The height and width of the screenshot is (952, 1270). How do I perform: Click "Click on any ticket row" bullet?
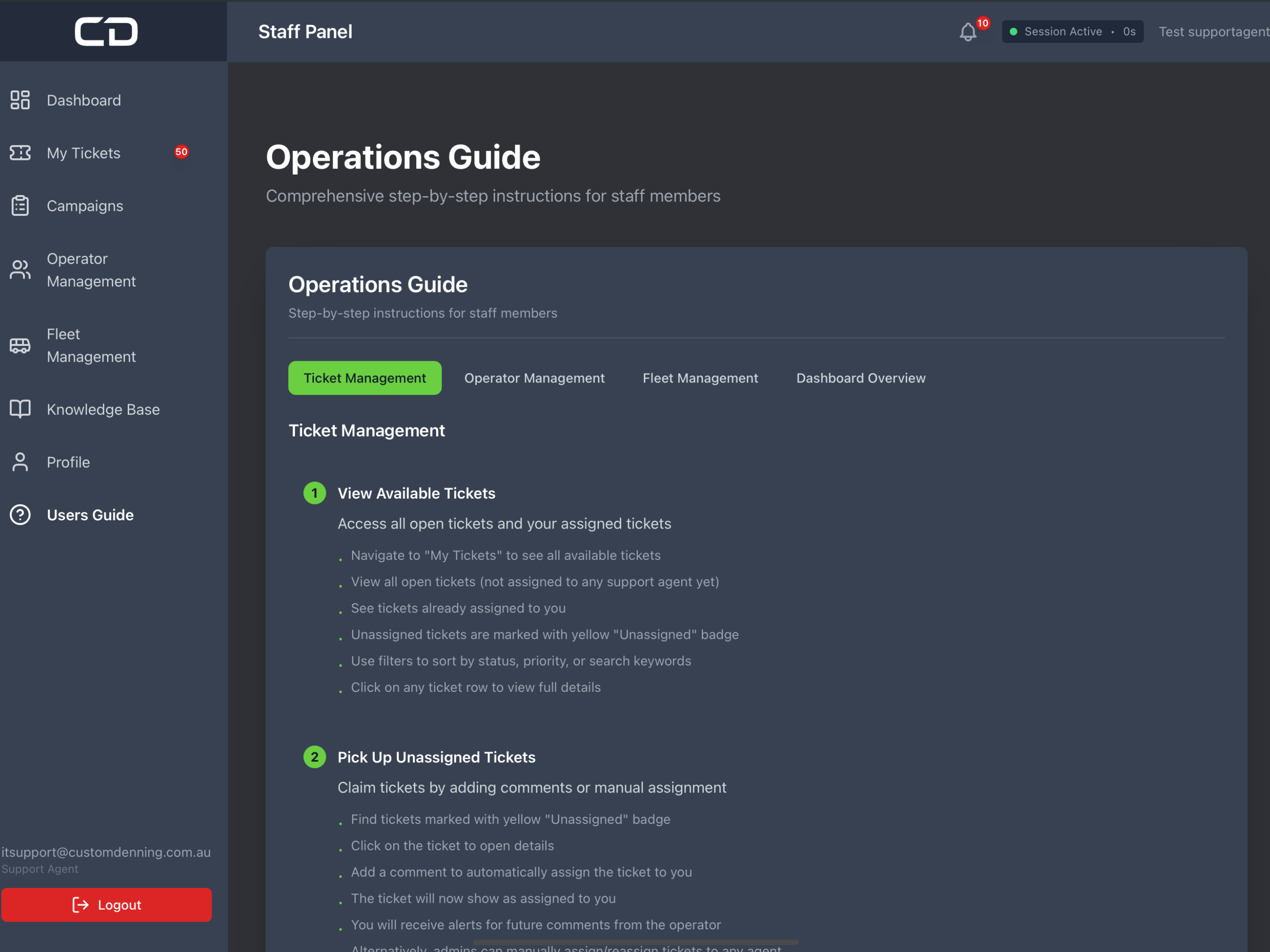tap(475, 687)
